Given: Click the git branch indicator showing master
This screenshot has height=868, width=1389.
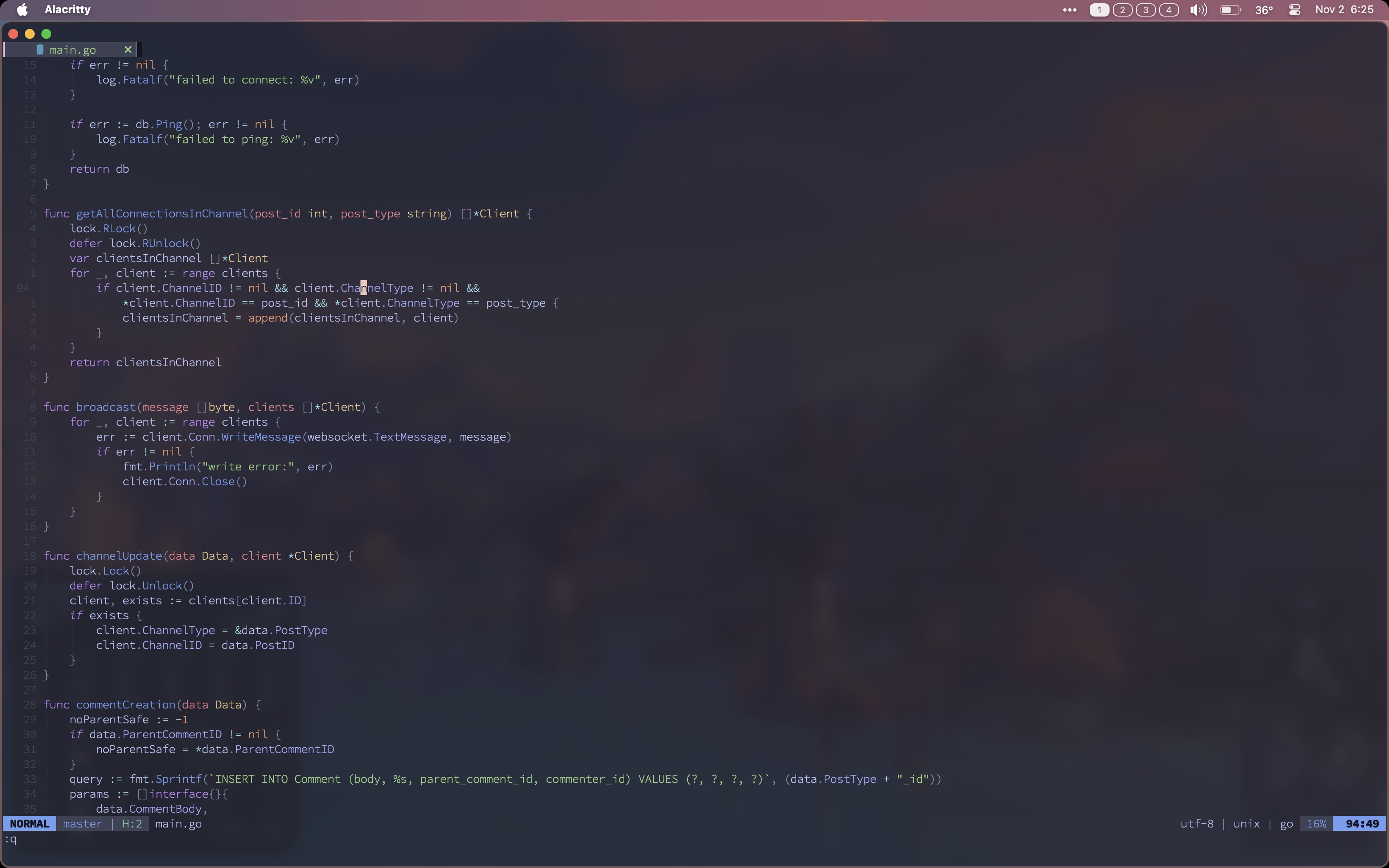Looking at the screenshot, I should coord(83,824).
